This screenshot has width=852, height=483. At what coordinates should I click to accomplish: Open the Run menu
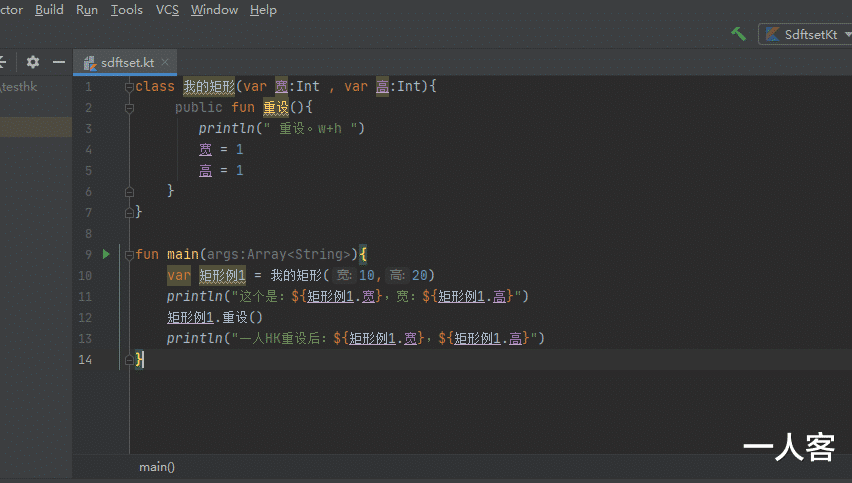click(x=87, y=10)
